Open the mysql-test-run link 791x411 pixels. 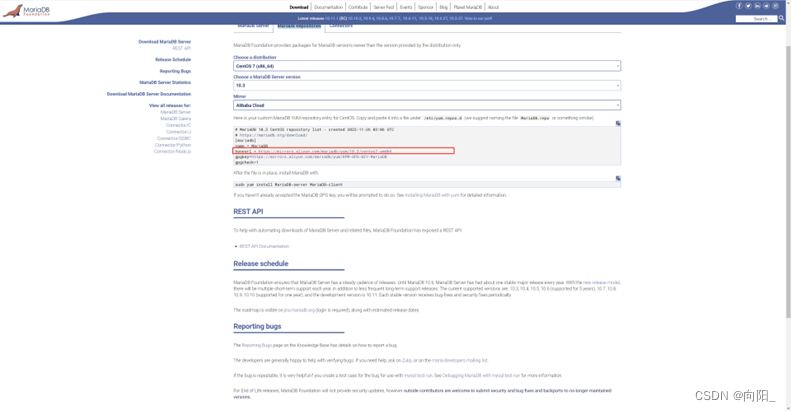click(x=418, y=376)
